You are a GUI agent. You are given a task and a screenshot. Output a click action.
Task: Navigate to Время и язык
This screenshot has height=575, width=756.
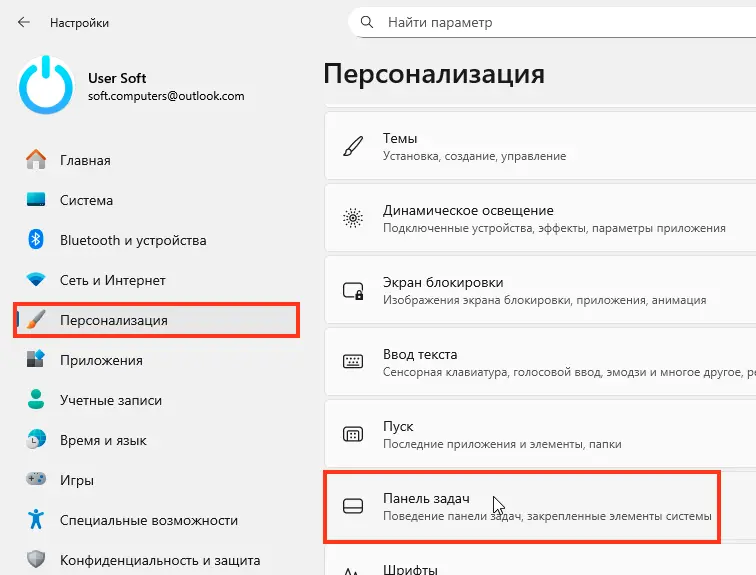click(103, 440)
